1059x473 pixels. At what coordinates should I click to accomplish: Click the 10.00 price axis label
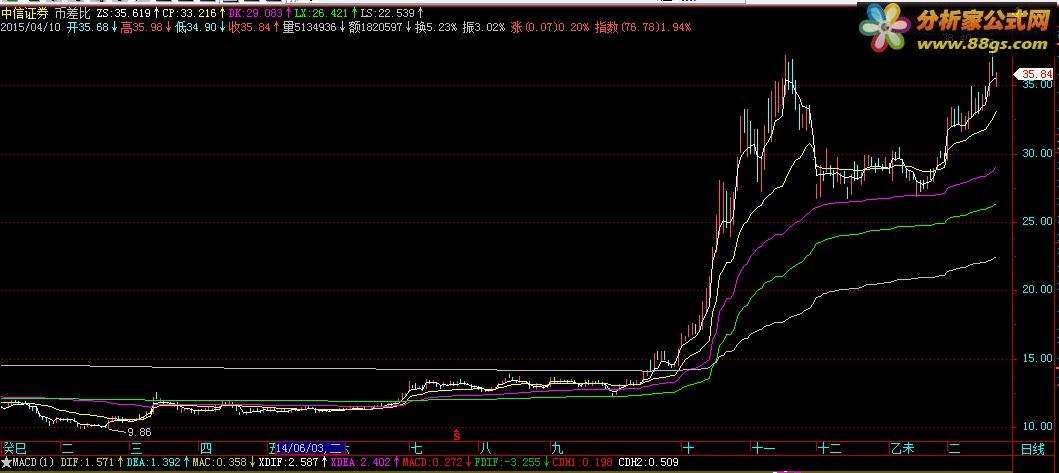(1037, 426)
